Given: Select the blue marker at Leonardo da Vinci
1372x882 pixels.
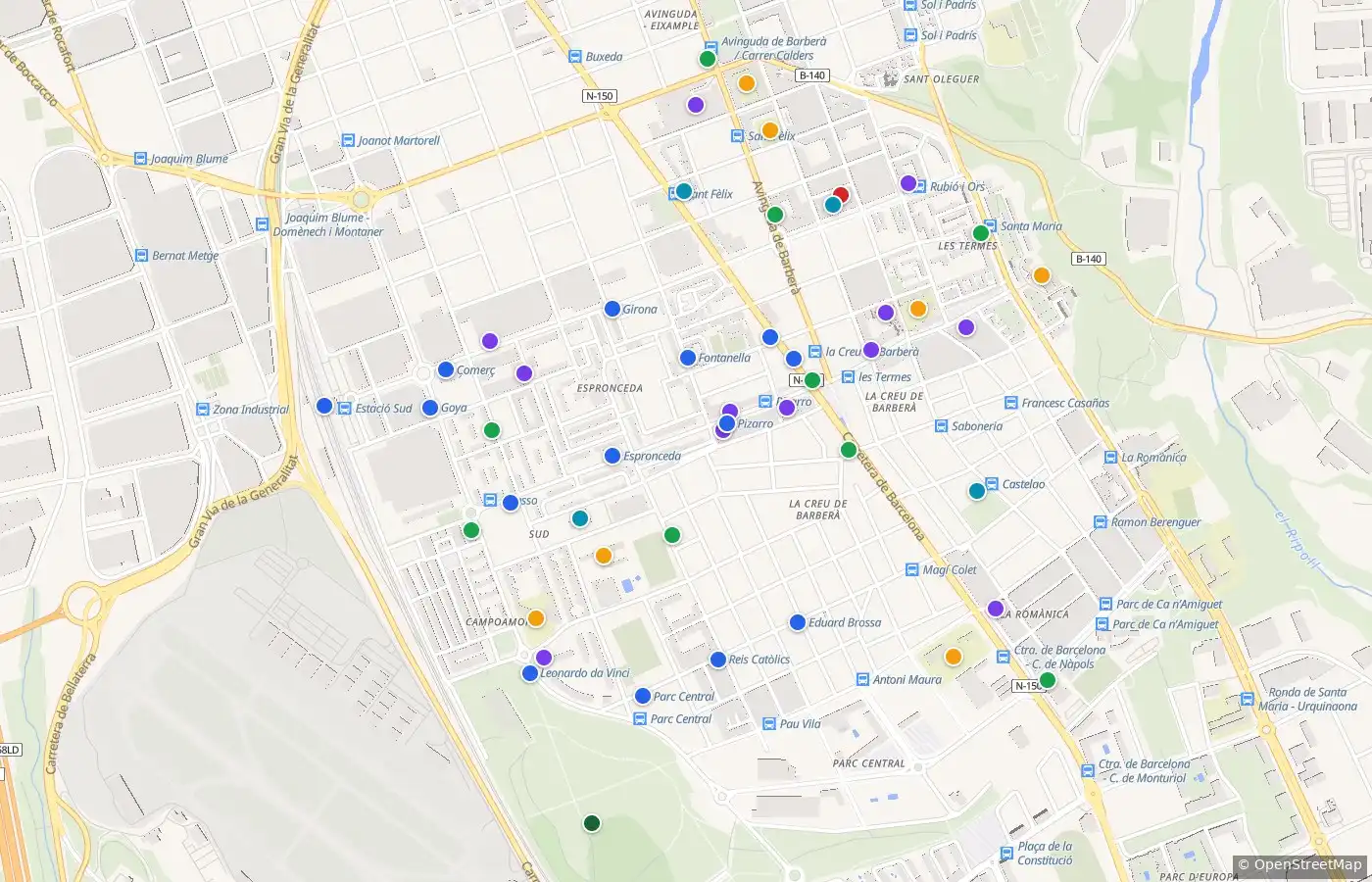Looking at the screenshot, I should coord(530,673).
